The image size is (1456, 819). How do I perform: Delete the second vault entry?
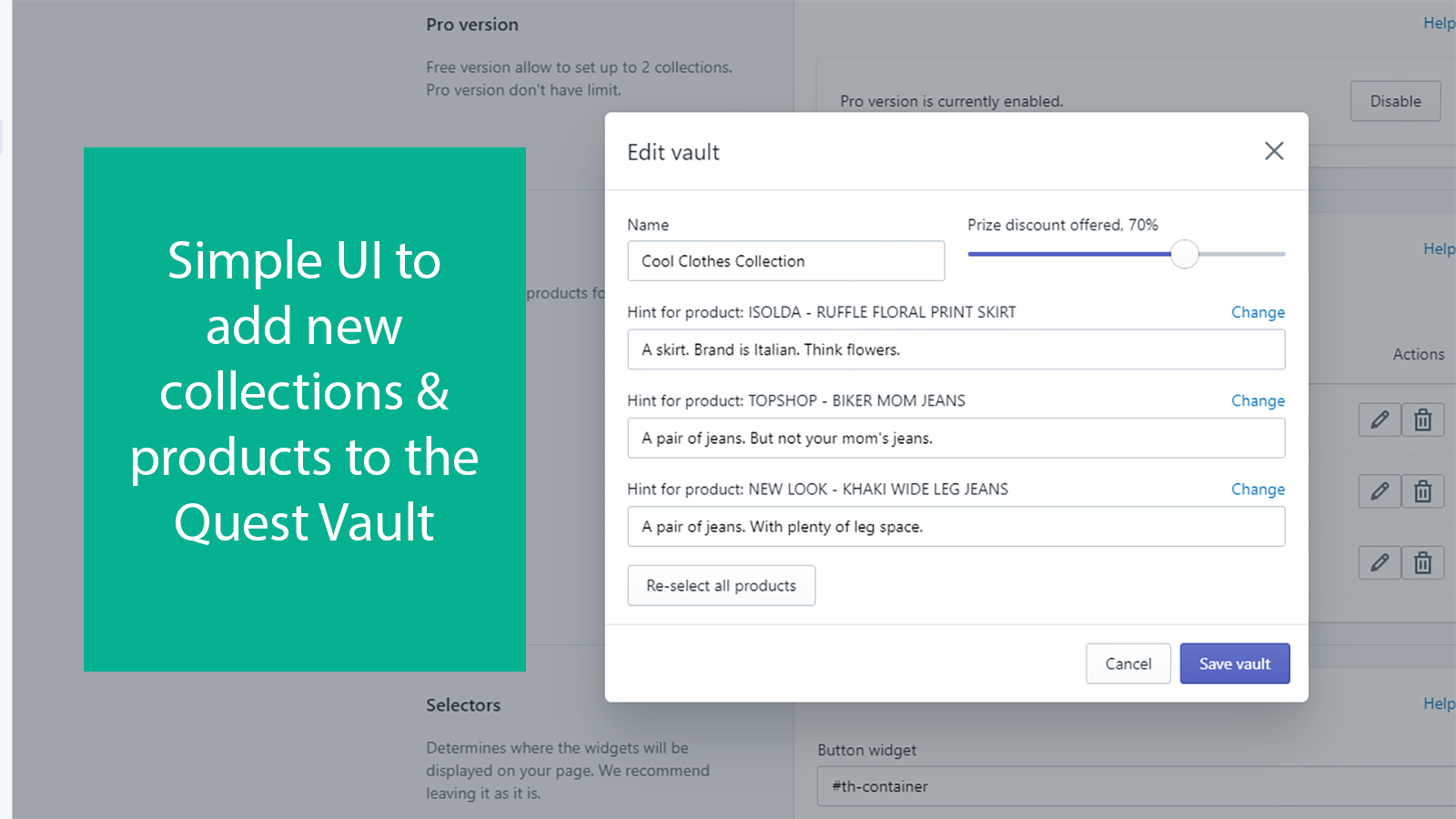coord(1422,490)
